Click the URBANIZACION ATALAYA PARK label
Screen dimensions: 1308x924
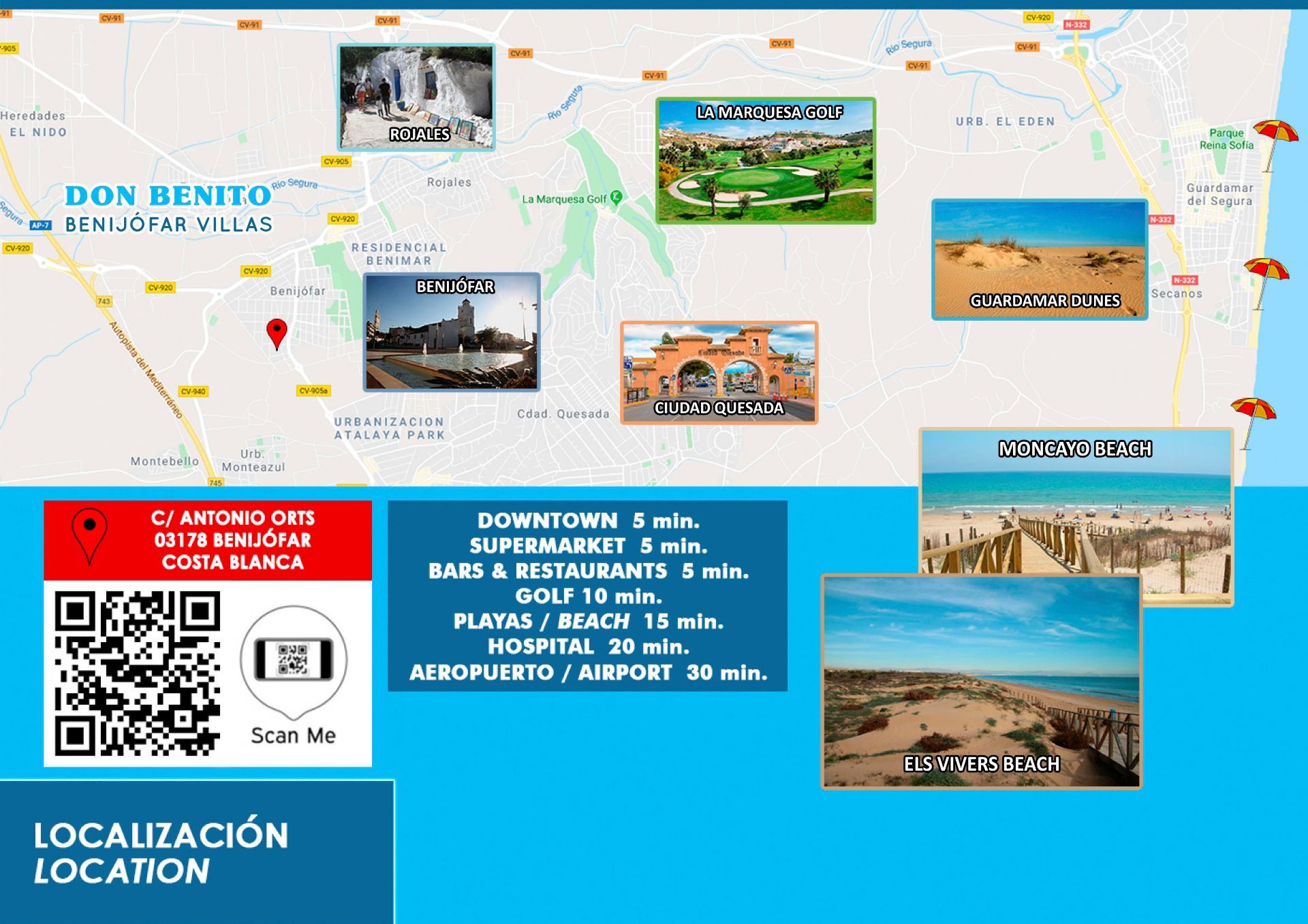[x=390, y=428]
